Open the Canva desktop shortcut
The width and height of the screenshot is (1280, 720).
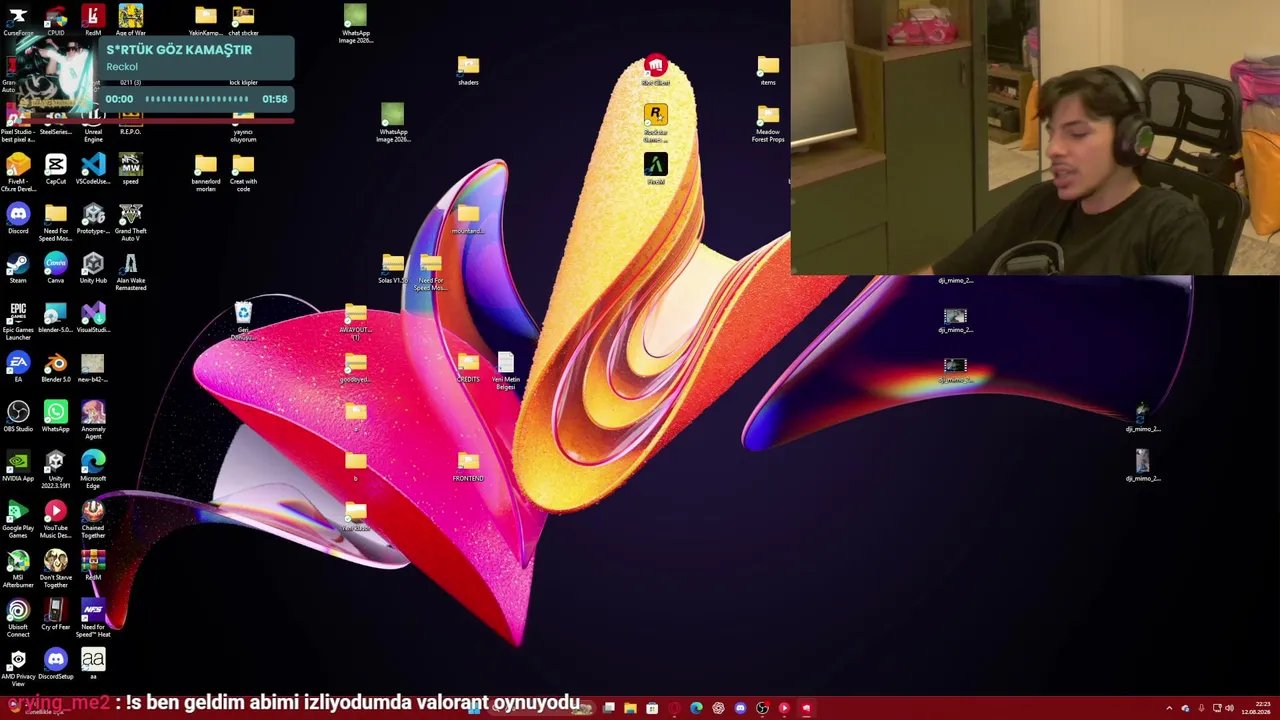pyautogui.click(x=55, y=268)
